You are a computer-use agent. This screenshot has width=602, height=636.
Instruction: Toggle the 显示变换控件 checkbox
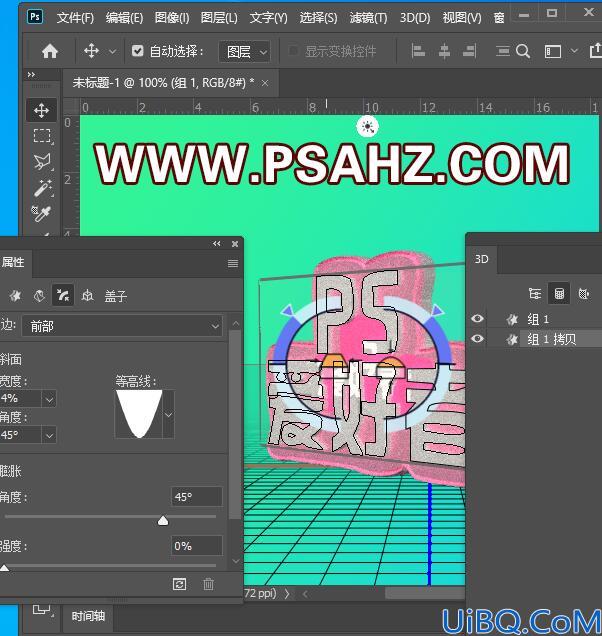tap(293, 51)
